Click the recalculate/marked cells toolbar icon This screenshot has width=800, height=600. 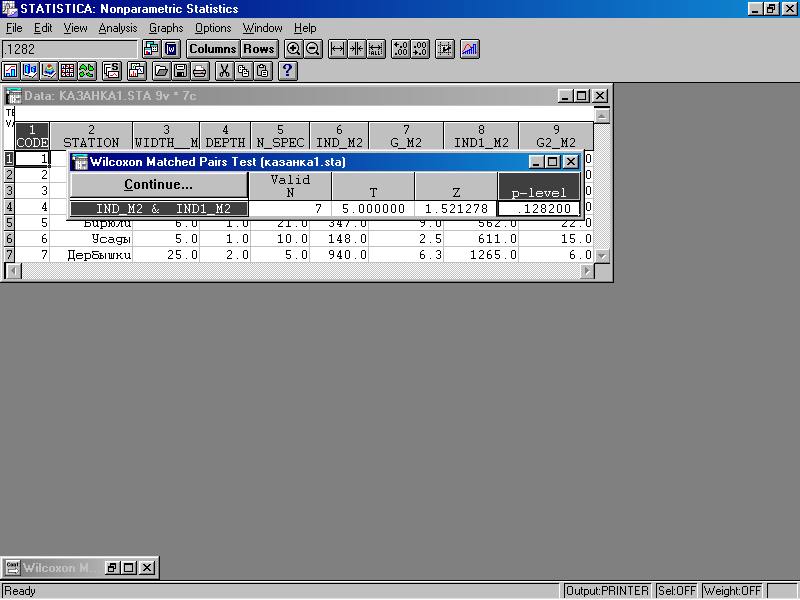pyautogui.click(x=445, y=49)
